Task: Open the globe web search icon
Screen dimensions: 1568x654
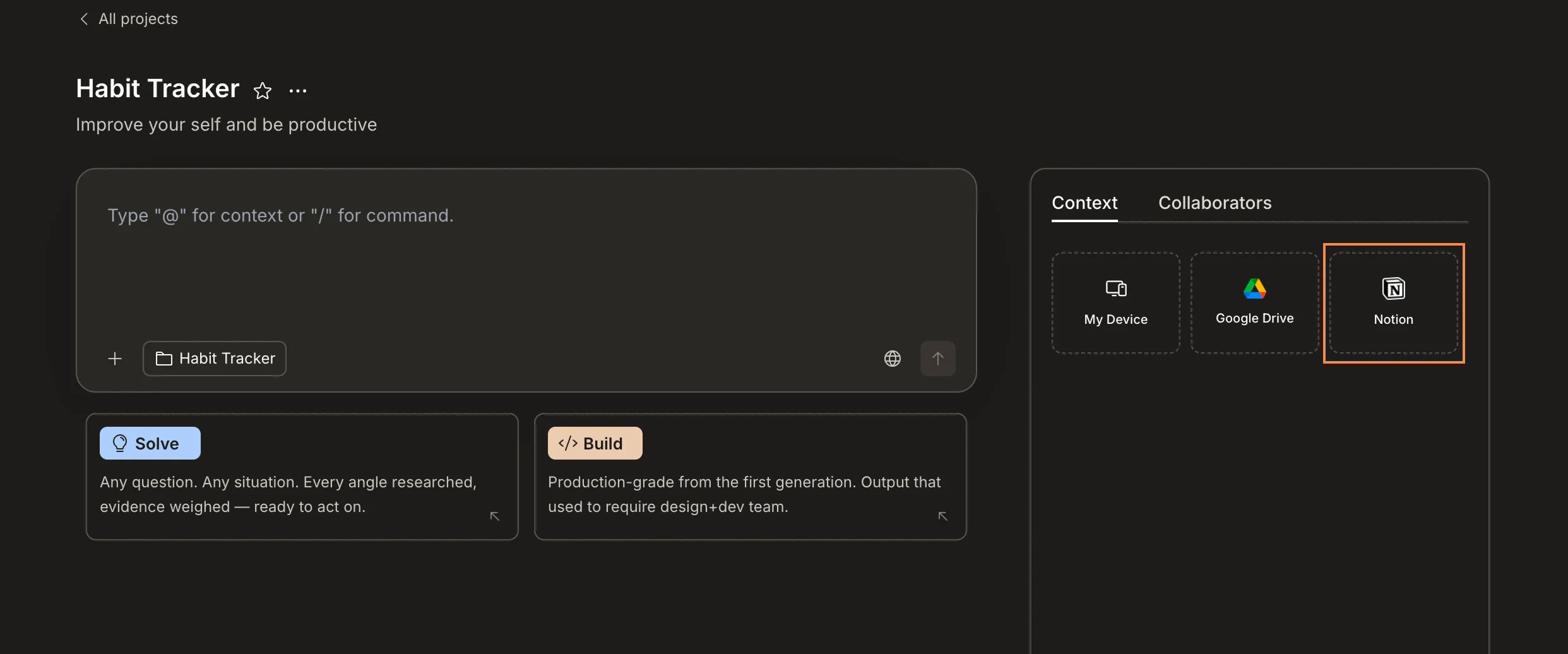Action: click(x=892, y=358)
